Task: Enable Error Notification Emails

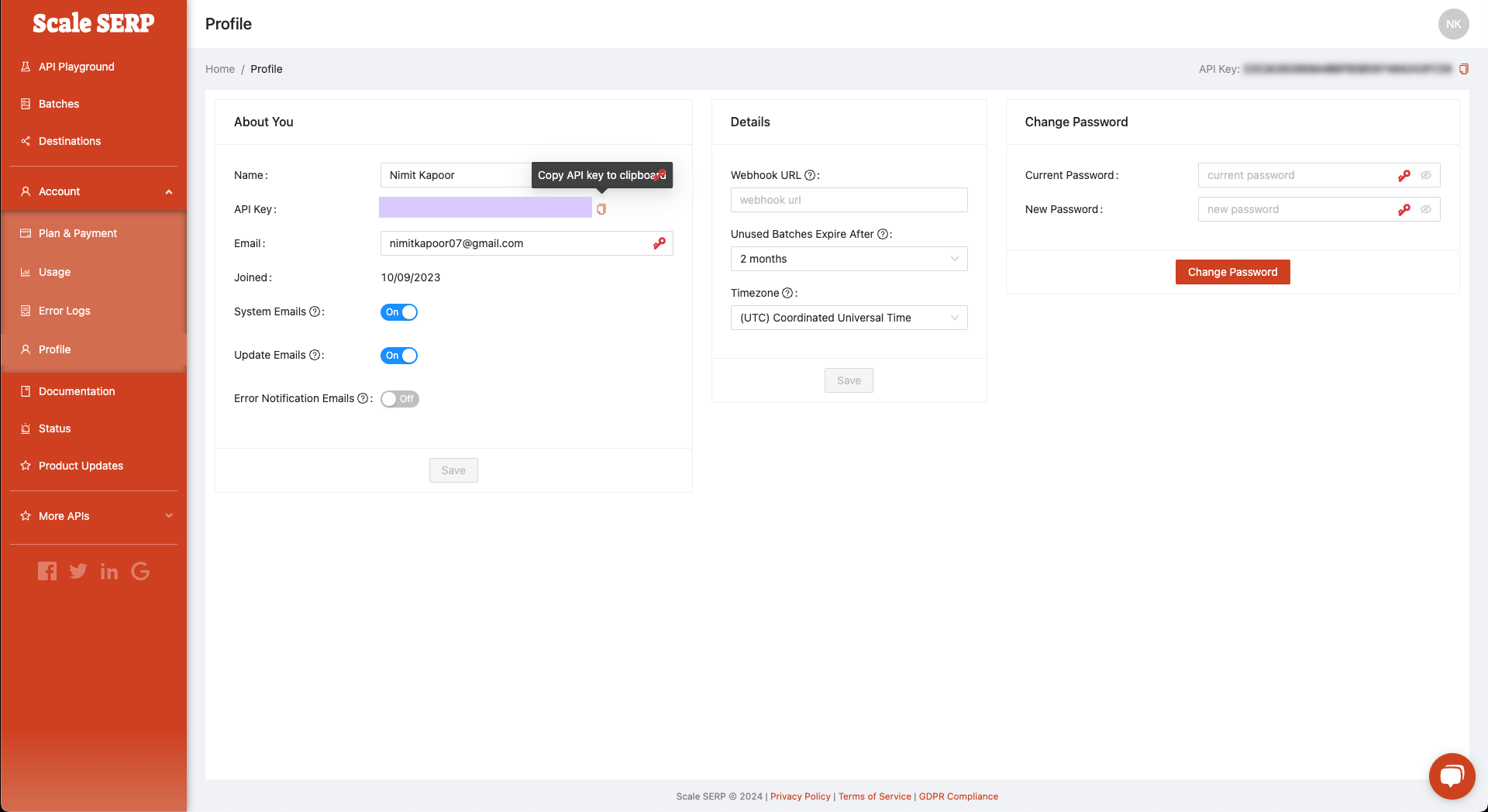Action: [399, 398]
